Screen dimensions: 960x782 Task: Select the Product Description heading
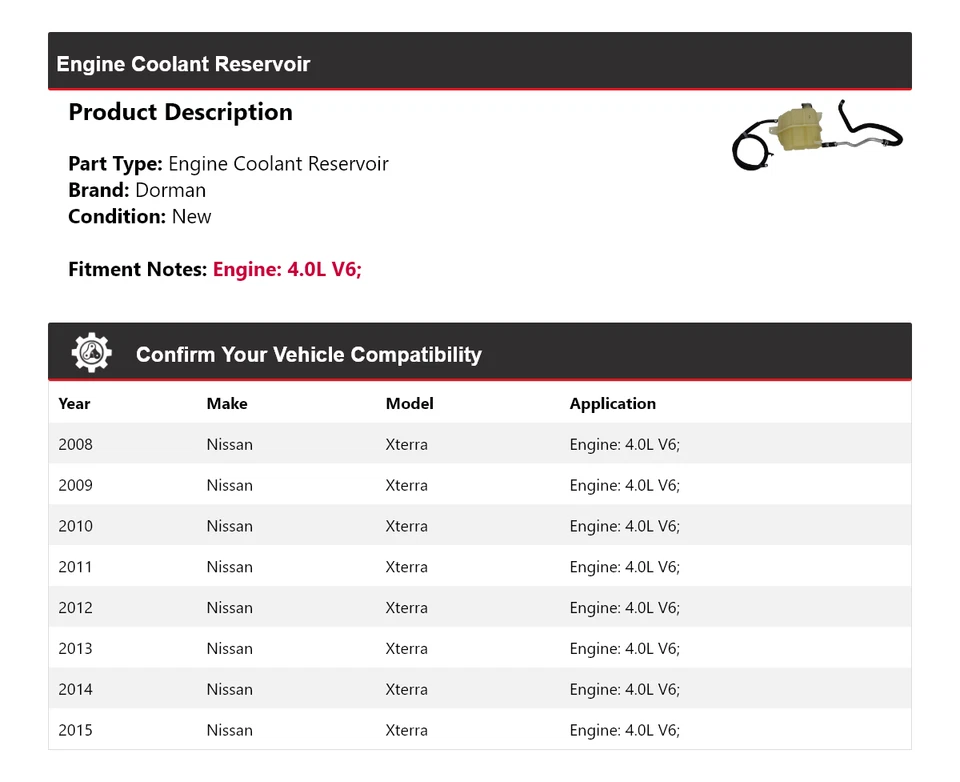(180, 112)
